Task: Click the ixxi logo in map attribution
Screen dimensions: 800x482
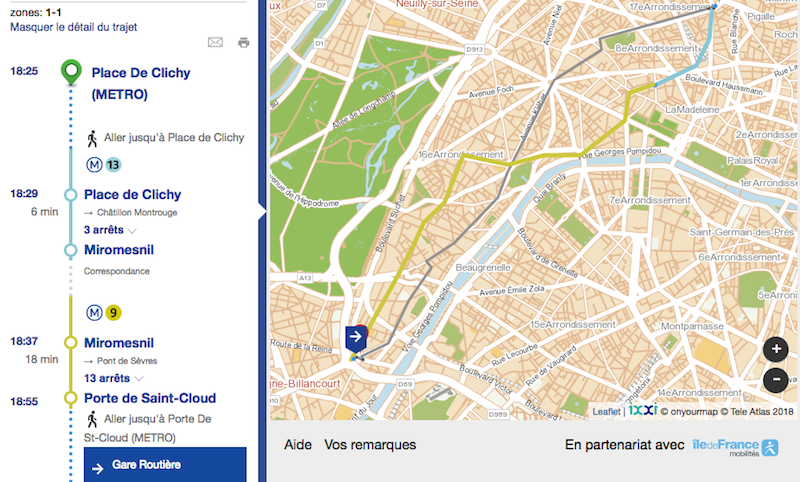Action: 642,410
